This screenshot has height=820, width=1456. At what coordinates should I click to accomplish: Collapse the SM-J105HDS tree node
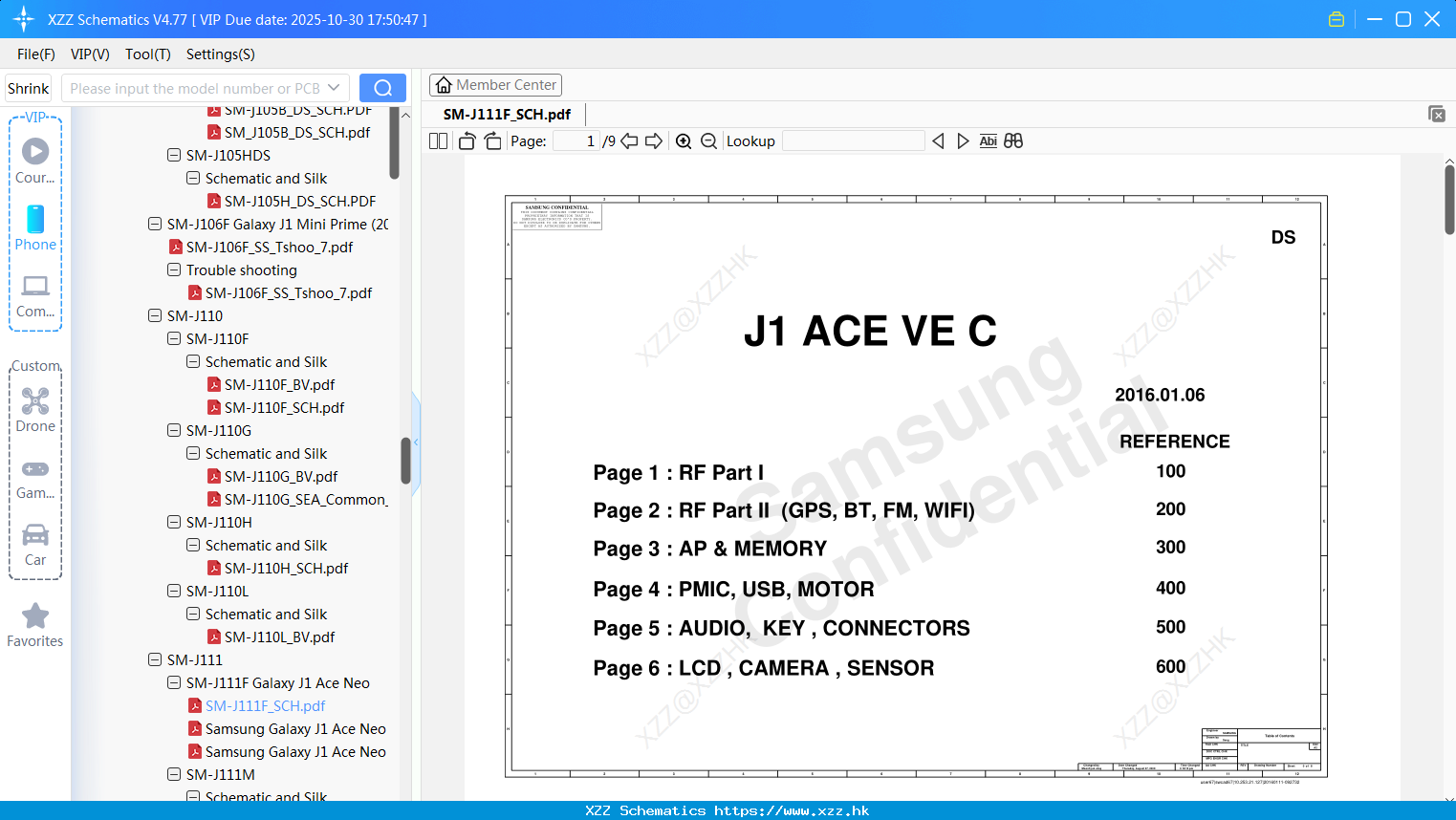click(x=174, y=155)
